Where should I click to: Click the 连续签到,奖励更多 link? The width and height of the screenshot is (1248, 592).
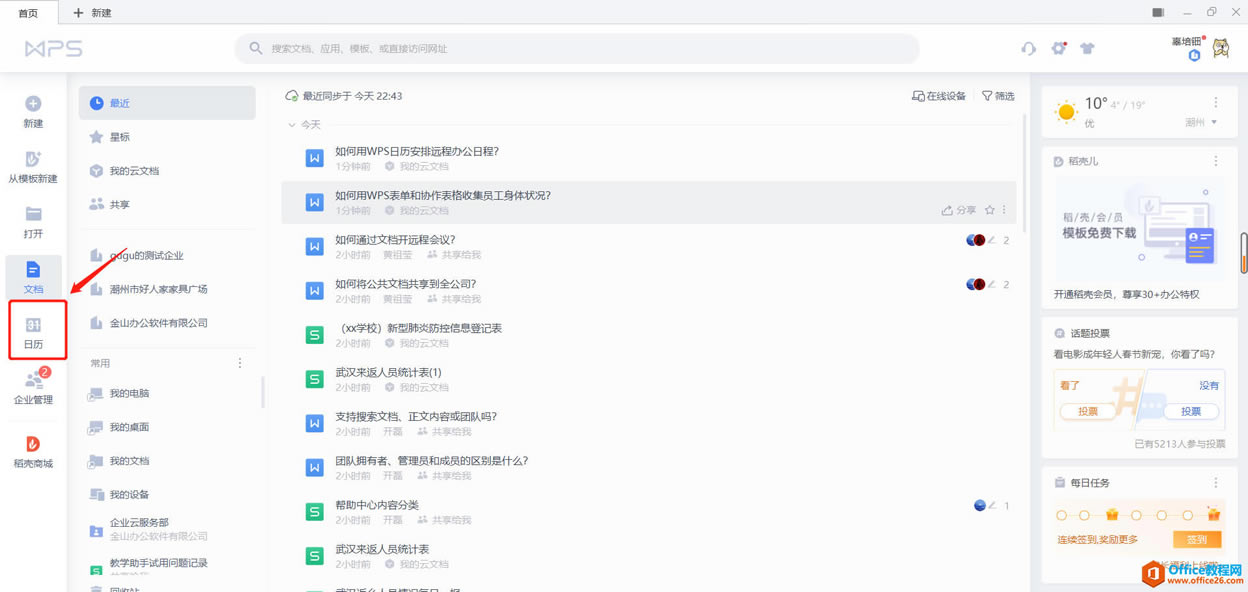click(x=1097, y=540)
